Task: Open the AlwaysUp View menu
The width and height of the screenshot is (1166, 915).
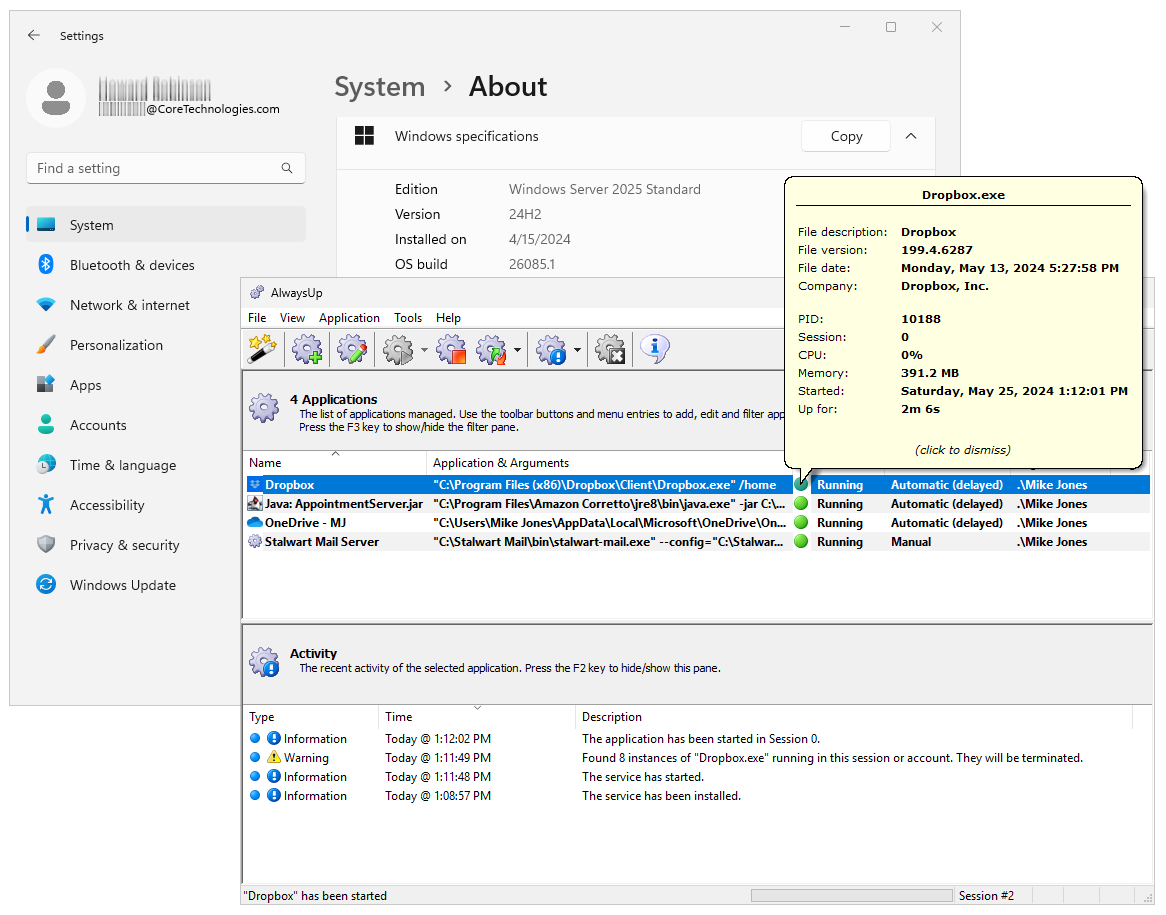Action: click(x=292, y=318)
